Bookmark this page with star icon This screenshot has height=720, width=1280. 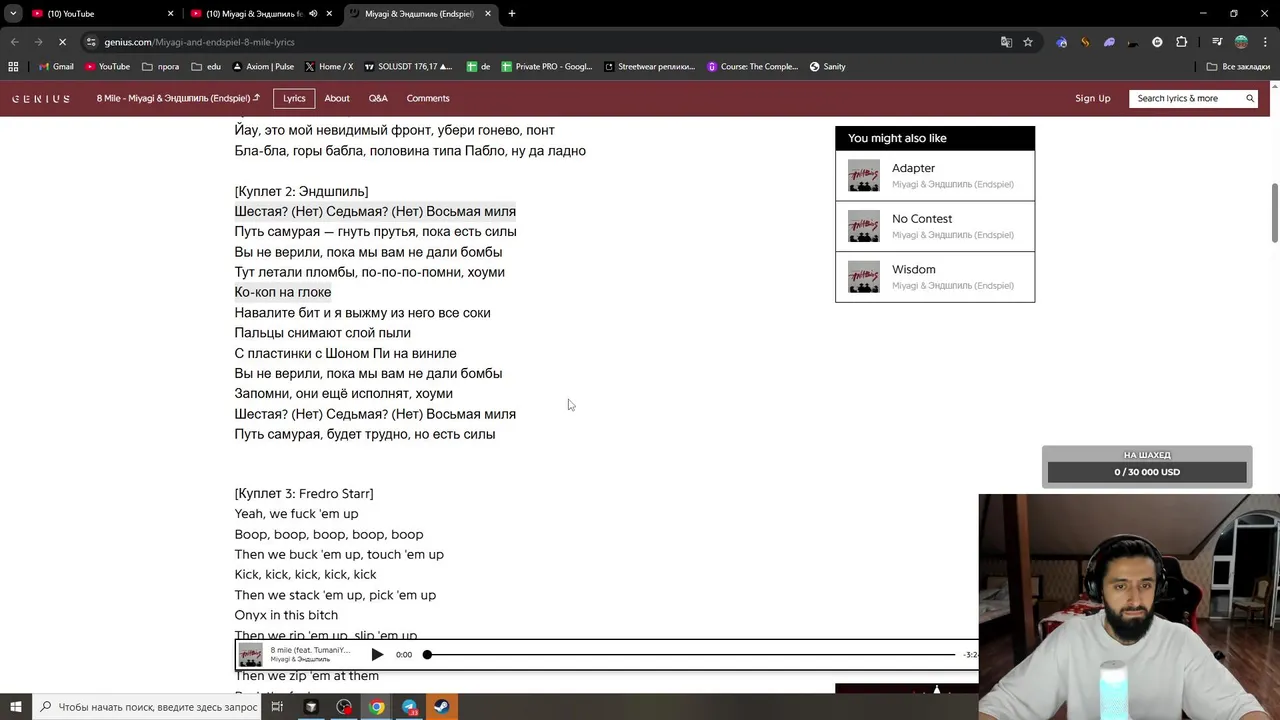[1027, 42]
